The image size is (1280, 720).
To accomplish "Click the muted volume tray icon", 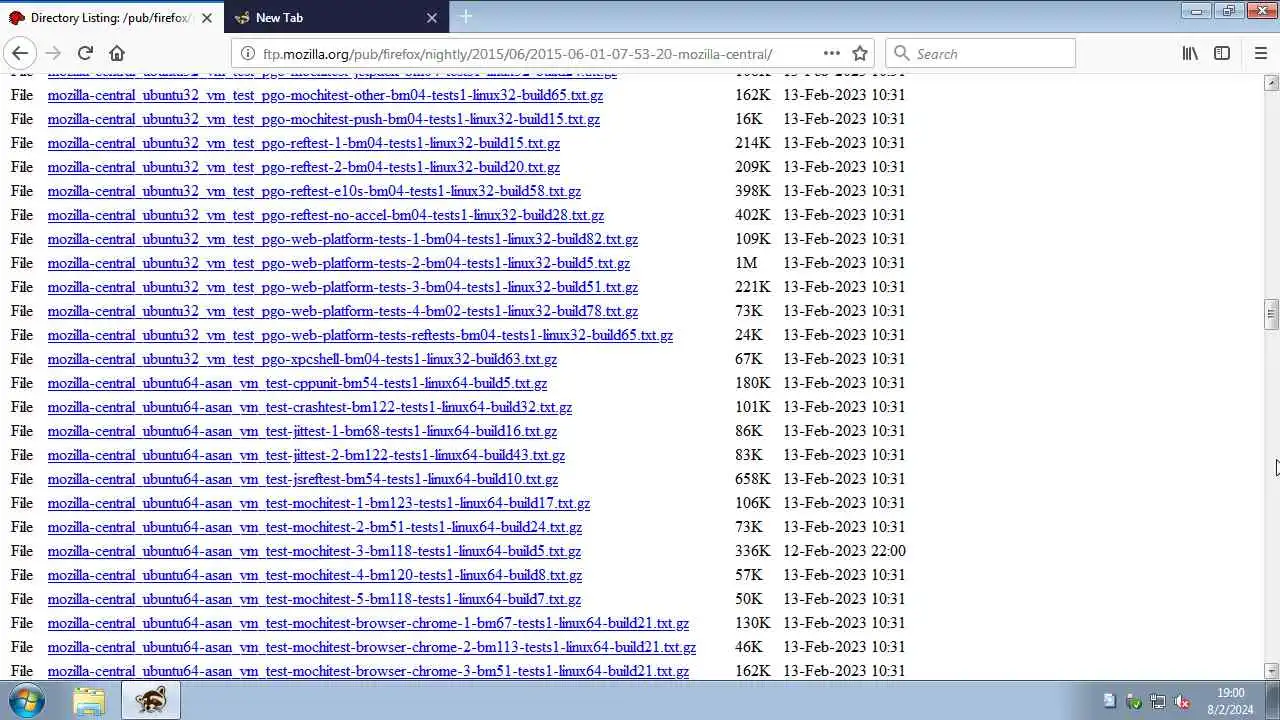I will coord(1181,701).
